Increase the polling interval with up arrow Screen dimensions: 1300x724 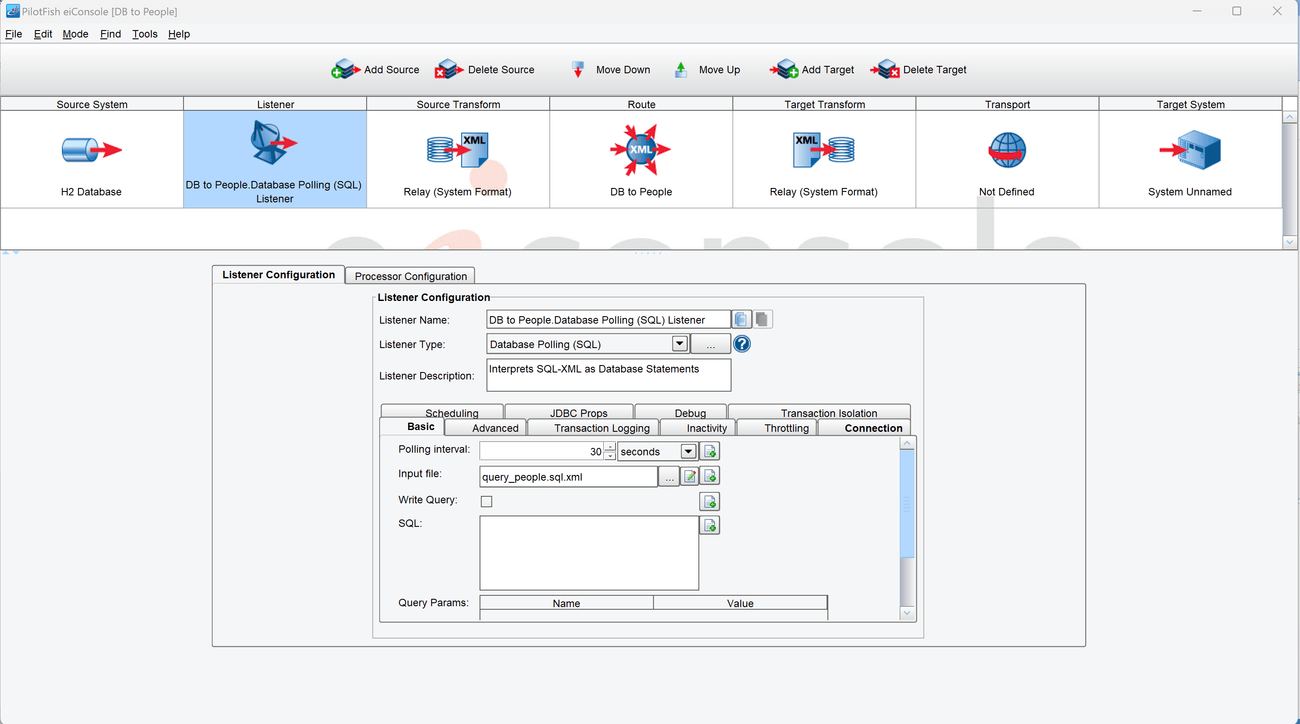610,447
